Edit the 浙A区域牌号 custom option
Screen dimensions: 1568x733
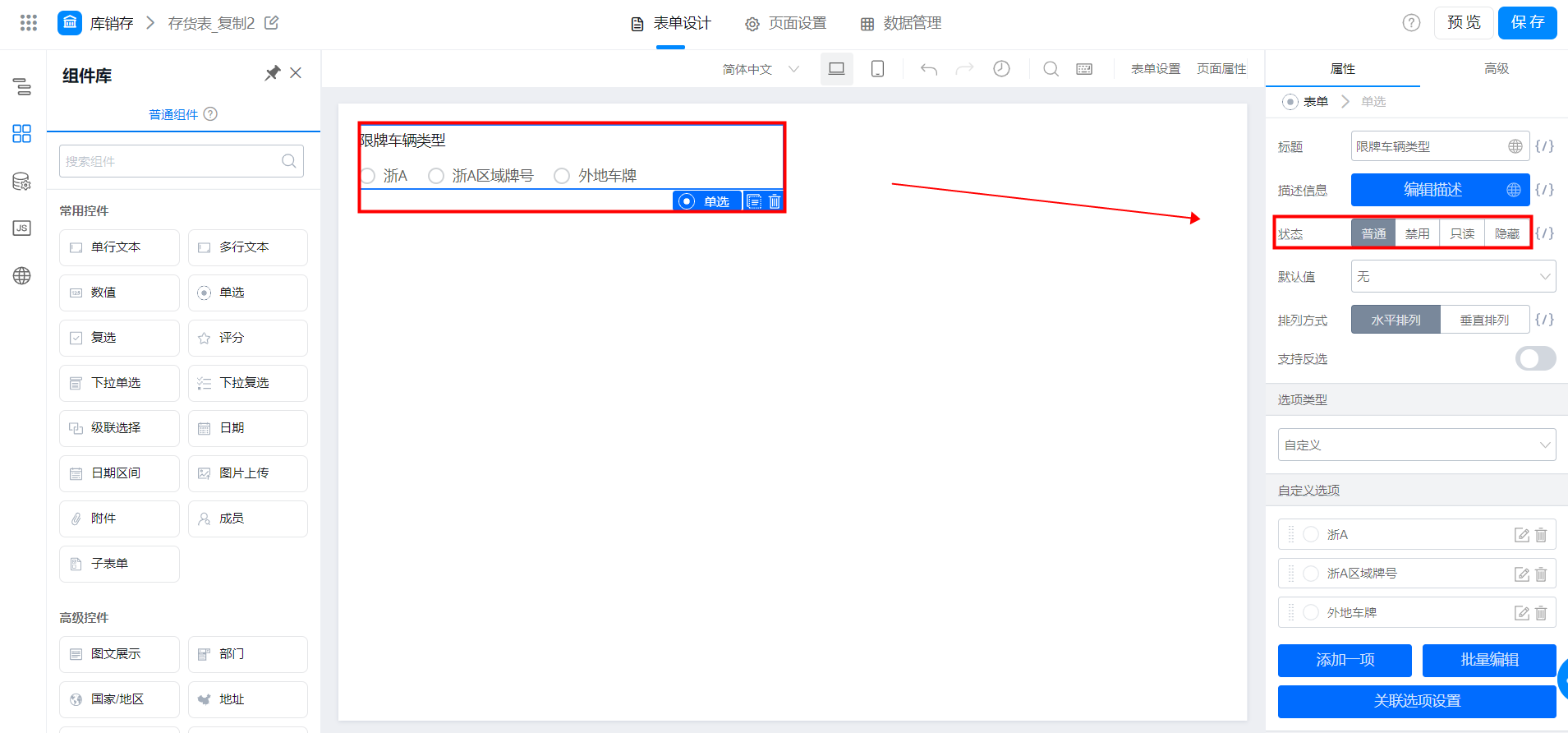[1522, 574]
